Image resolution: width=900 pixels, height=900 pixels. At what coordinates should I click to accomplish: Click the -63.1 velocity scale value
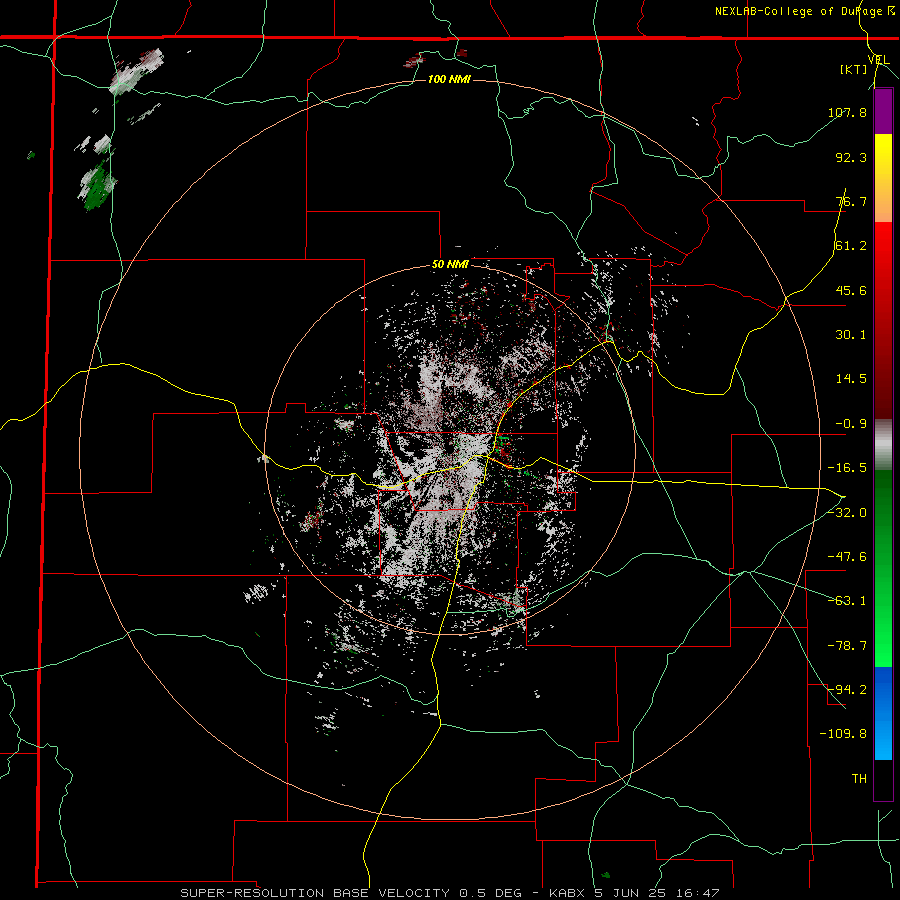tap(847, 601)
